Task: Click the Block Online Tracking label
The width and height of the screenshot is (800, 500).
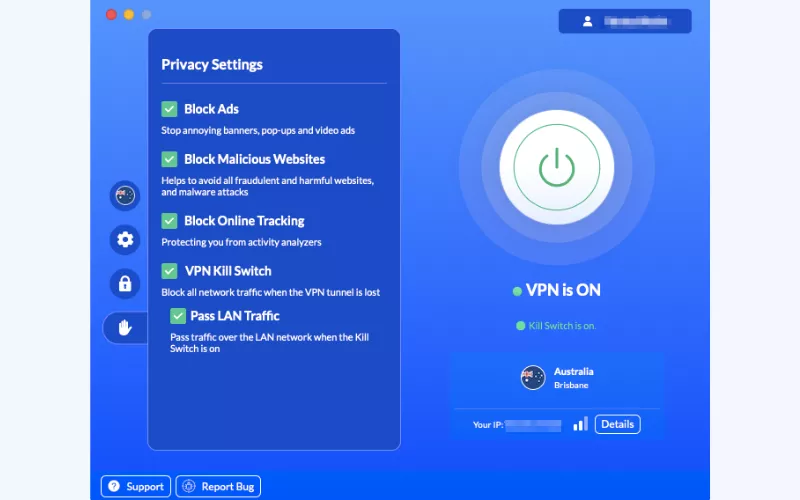Action: coord(244,221)
